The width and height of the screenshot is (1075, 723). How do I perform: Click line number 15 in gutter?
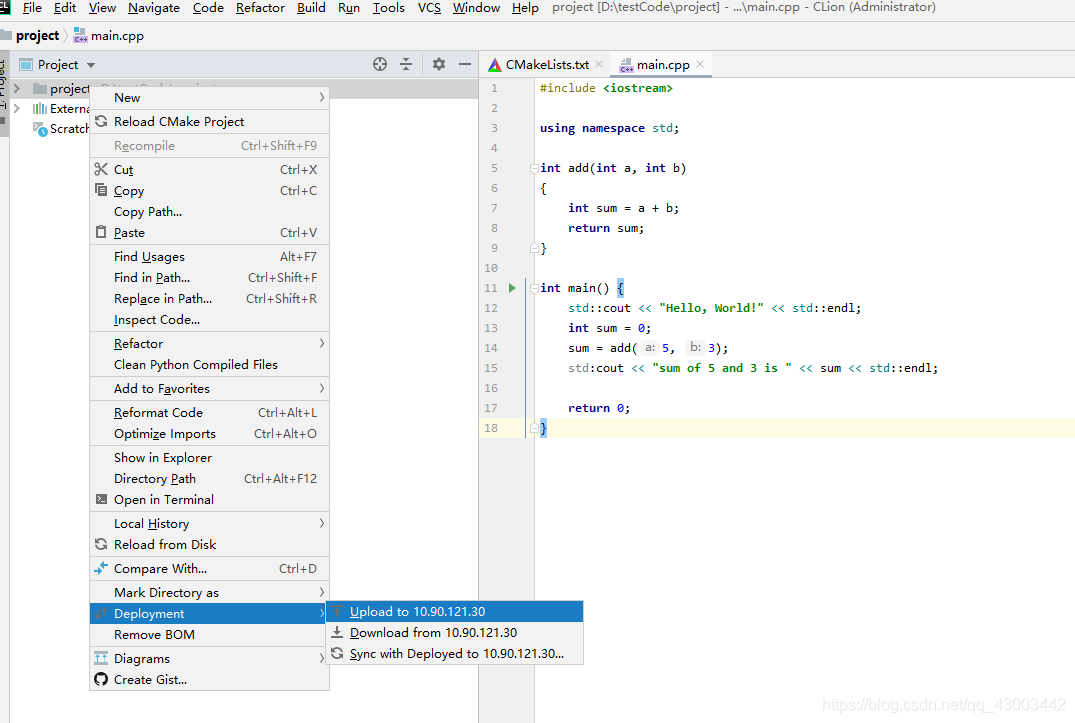click(x=491, y=368)
